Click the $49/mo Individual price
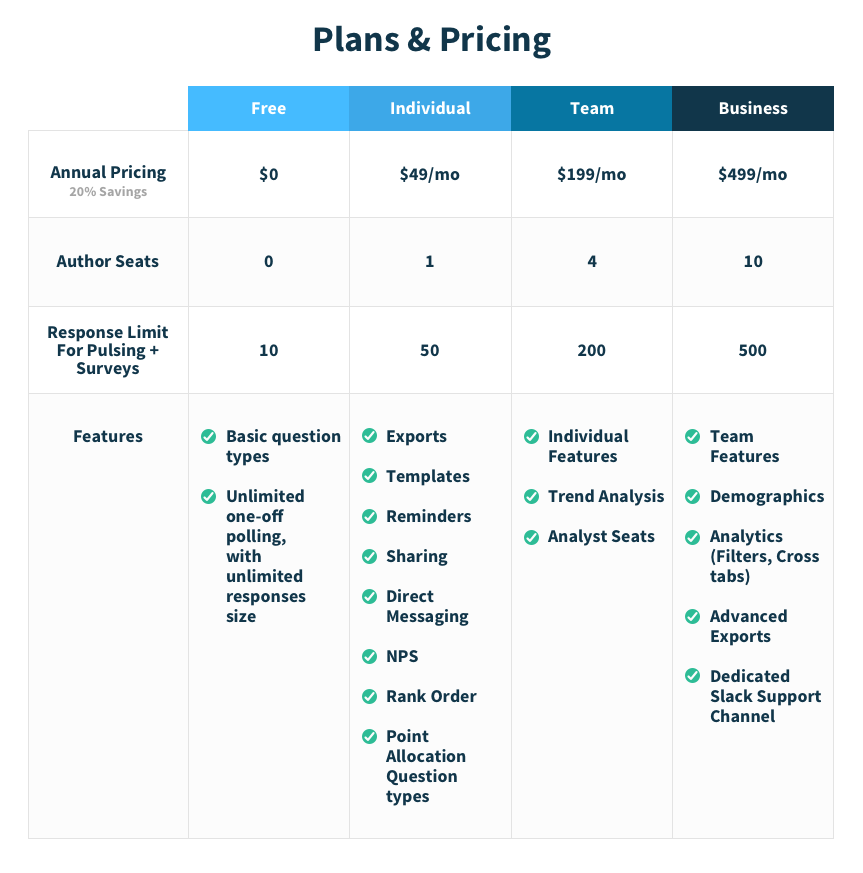Screen dimensions: 863x873 click(x=430, y=174)
